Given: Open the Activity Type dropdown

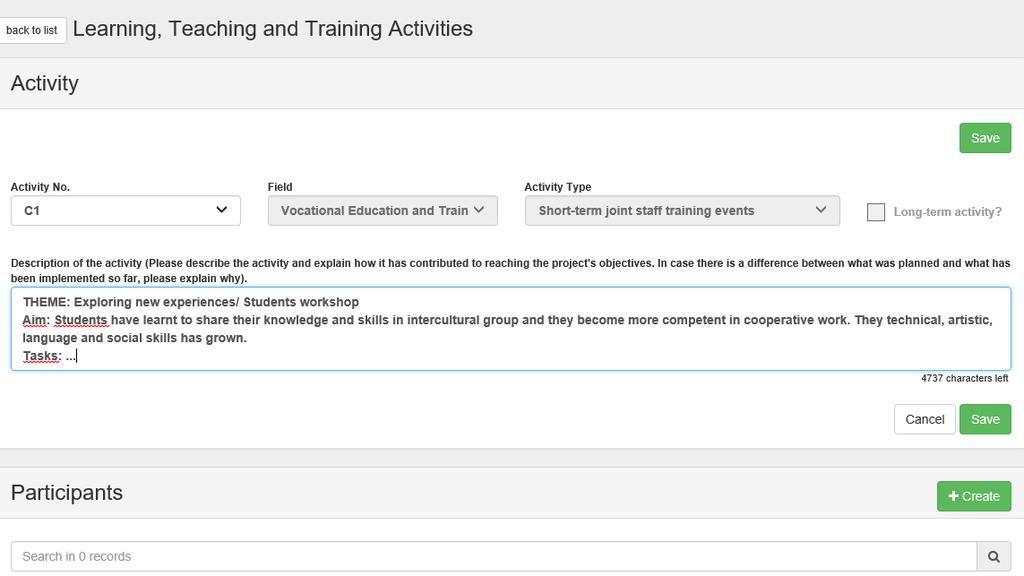Looking at the screenshot, I should point(682,210).
